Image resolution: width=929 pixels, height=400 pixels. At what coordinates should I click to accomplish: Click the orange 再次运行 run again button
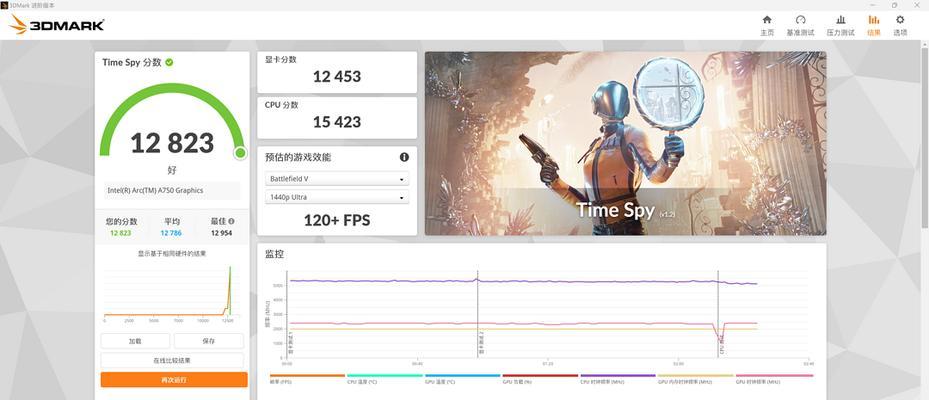[x=174, y=380]
